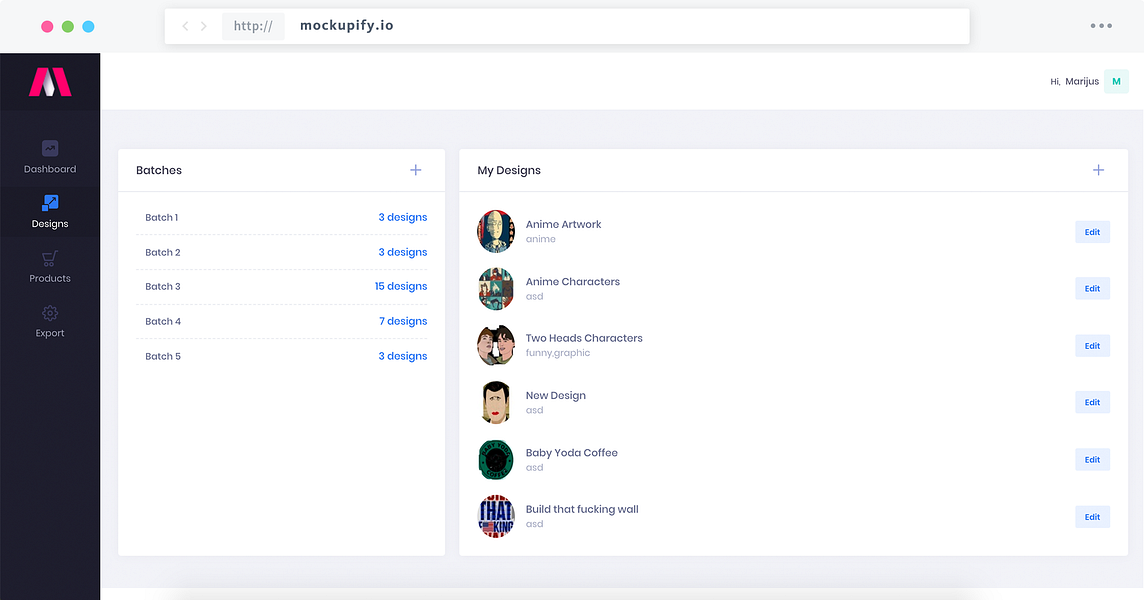Click the pink window close dot
Image resolution: width=1144 pixels, height=600 pixels.
[x=47, y=26]
